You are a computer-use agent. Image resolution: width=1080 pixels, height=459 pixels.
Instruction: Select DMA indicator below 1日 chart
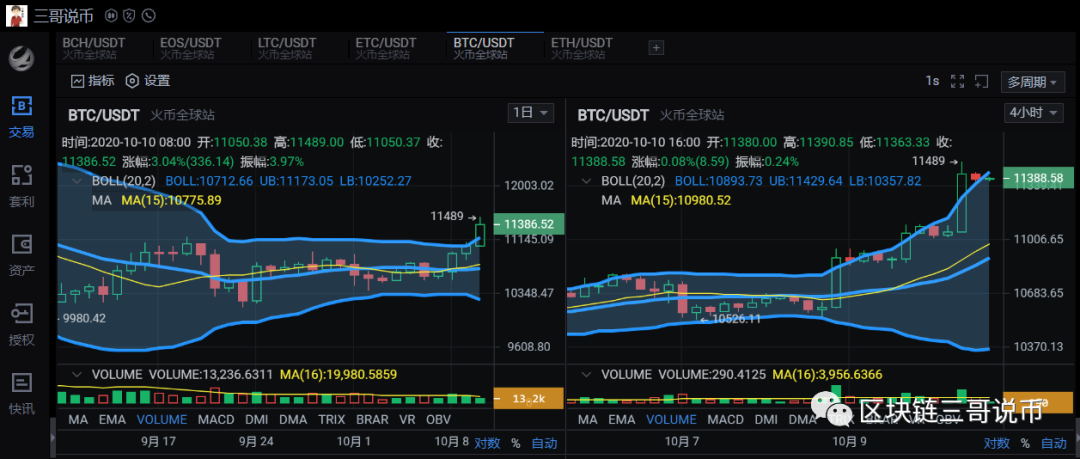pos(293,419)
